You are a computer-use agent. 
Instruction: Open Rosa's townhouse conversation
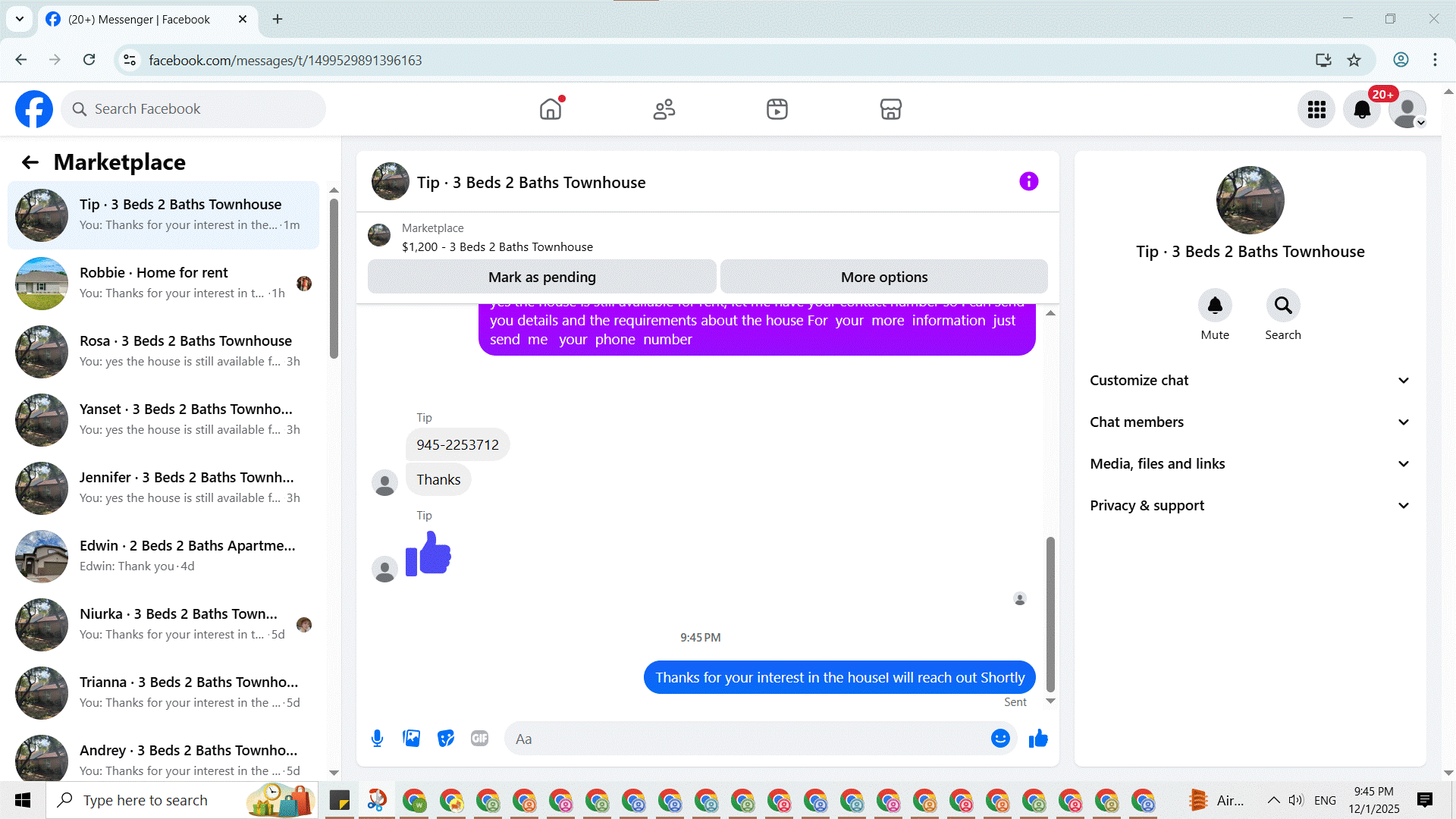tap(163, 352)
